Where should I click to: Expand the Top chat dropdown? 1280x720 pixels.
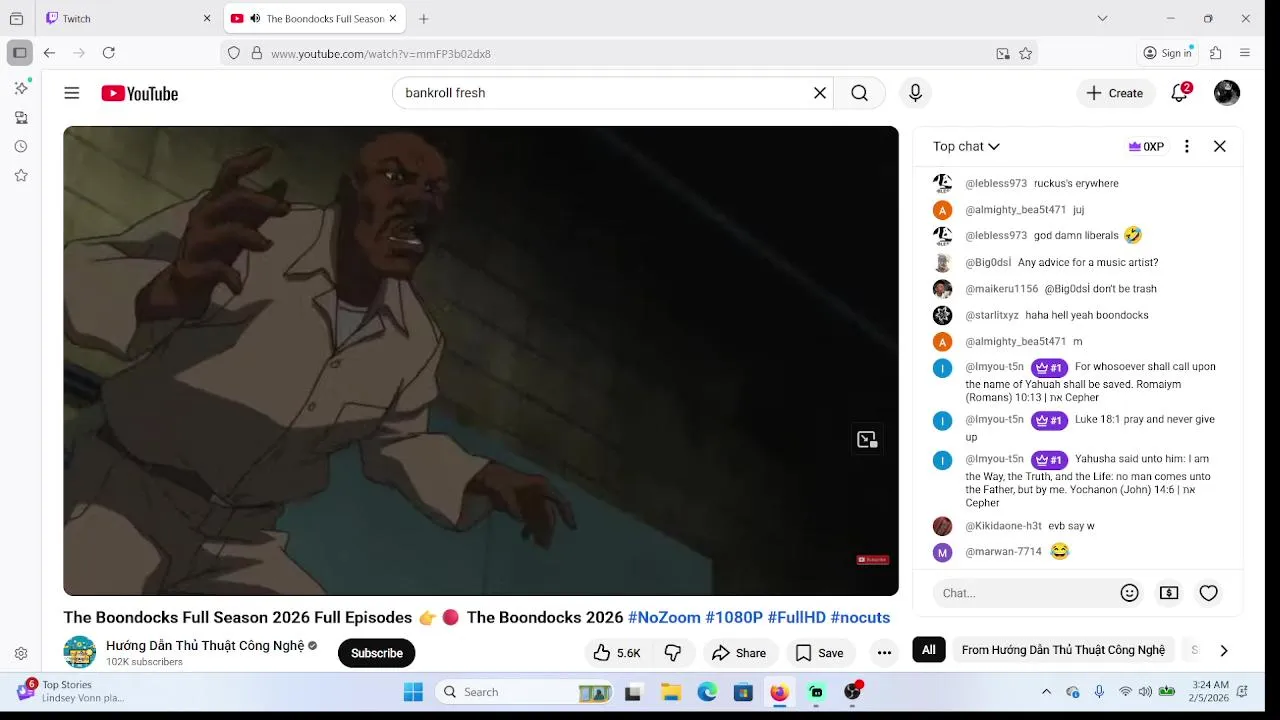[x=966, y=146]
